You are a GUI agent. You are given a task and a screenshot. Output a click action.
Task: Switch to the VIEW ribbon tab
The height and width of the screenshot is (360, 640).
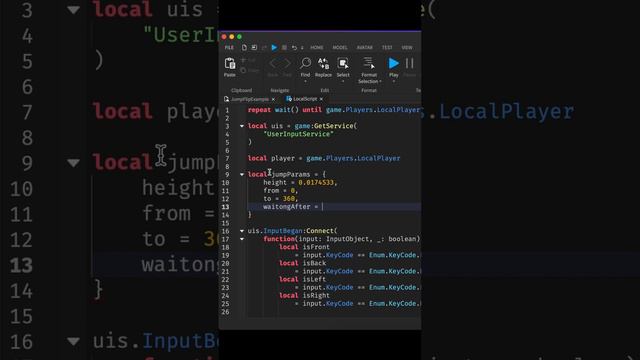coord(407,48)
